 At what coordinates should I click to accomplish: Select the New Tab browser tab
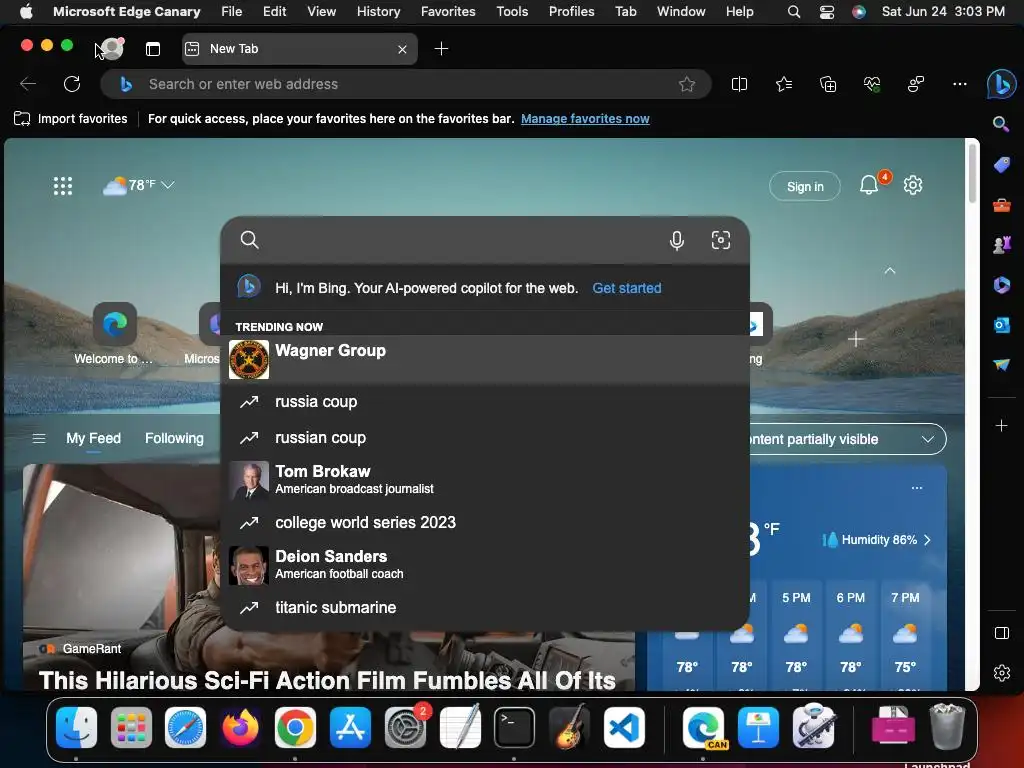(299, 49)
